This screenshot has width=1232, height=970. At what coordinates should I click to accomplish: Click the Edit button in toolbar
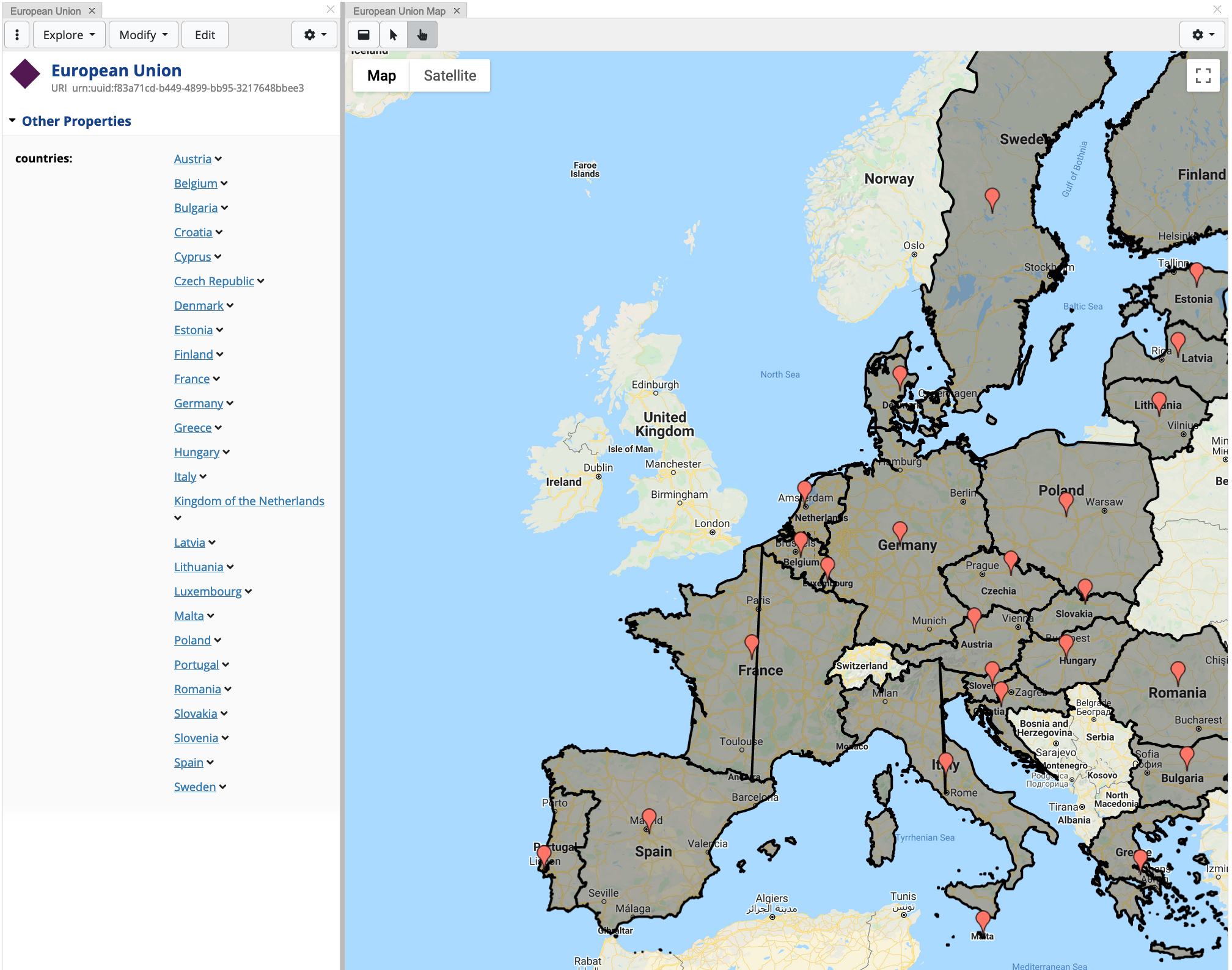(x=204, y=35)
